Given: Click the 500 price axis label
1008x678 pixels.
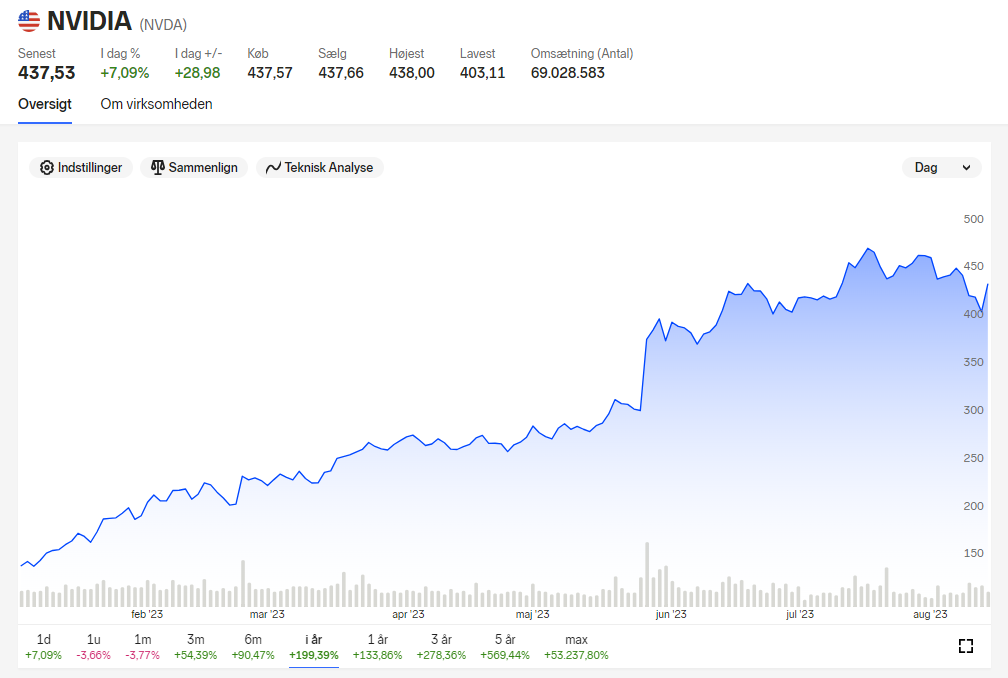Looking at the screenshot, I should tap(973, 219).
